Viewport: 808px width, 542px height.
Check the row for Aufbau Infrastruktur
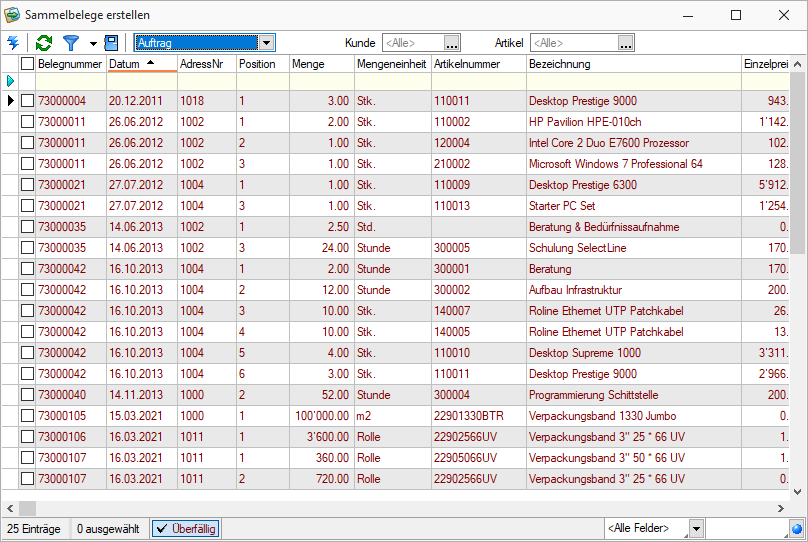coord(27,290)
